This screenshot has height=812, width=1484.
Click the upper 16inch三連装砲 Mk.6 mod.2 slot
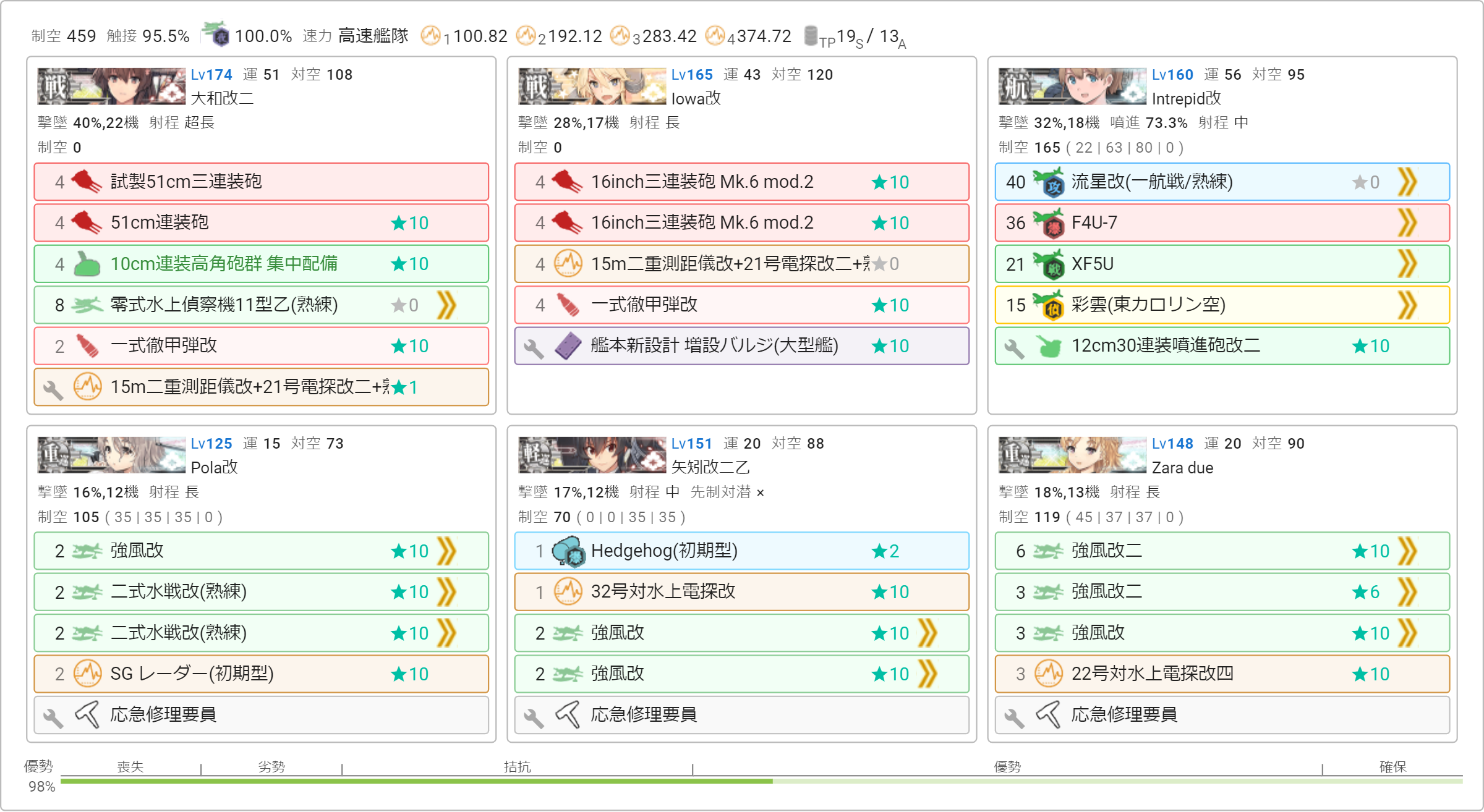tap(741, 182)
